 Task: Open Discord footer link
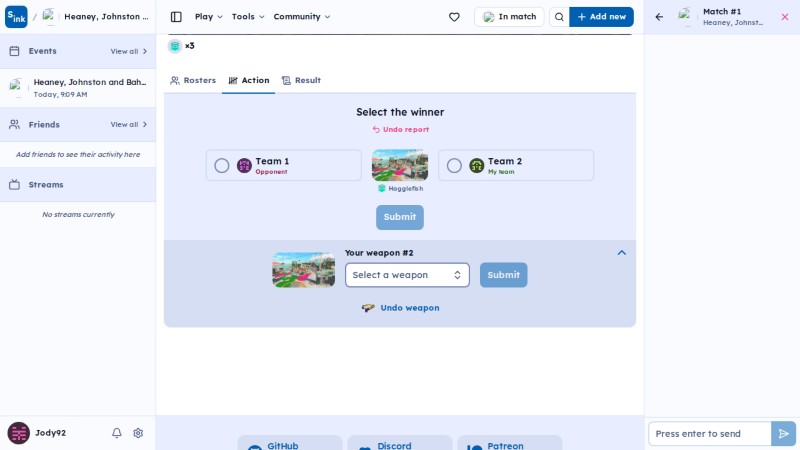coord(400,444)
